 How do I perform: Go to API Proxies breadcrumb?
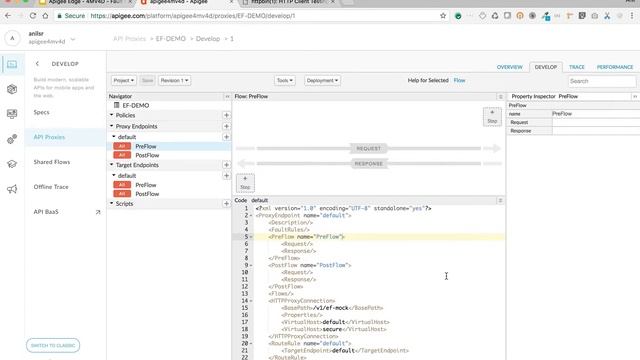click(129, 39)
